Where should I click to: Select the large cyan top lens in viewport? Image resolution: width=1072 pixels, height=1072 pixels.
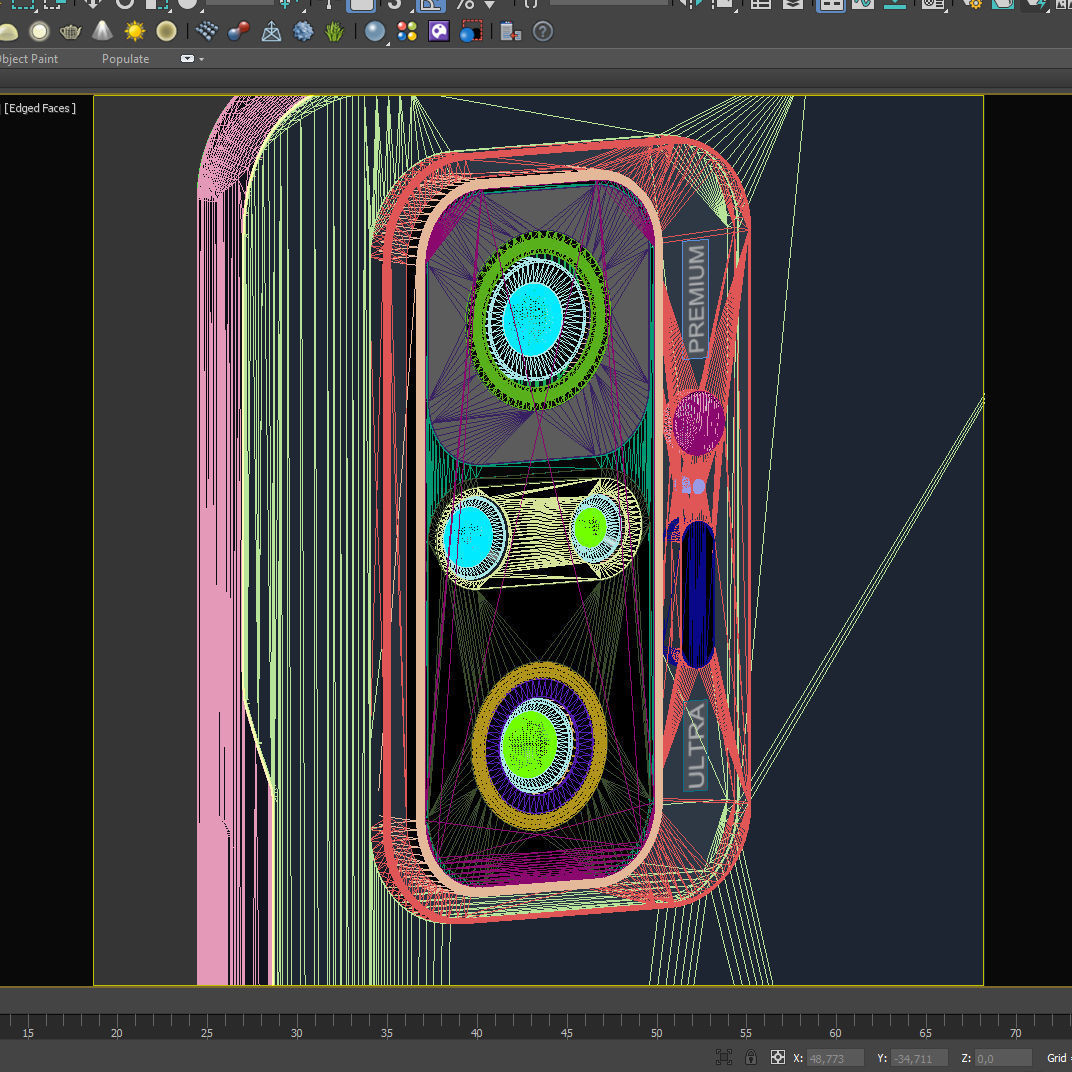click(x=533, y=319)
